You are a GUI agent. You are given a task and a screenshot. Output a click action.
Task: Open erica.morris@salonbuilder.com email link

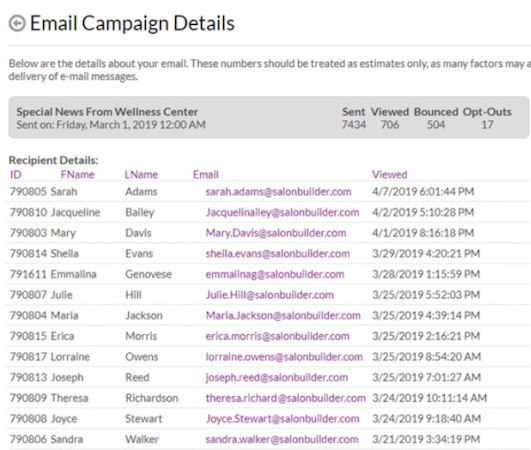[x=278, y=337]
